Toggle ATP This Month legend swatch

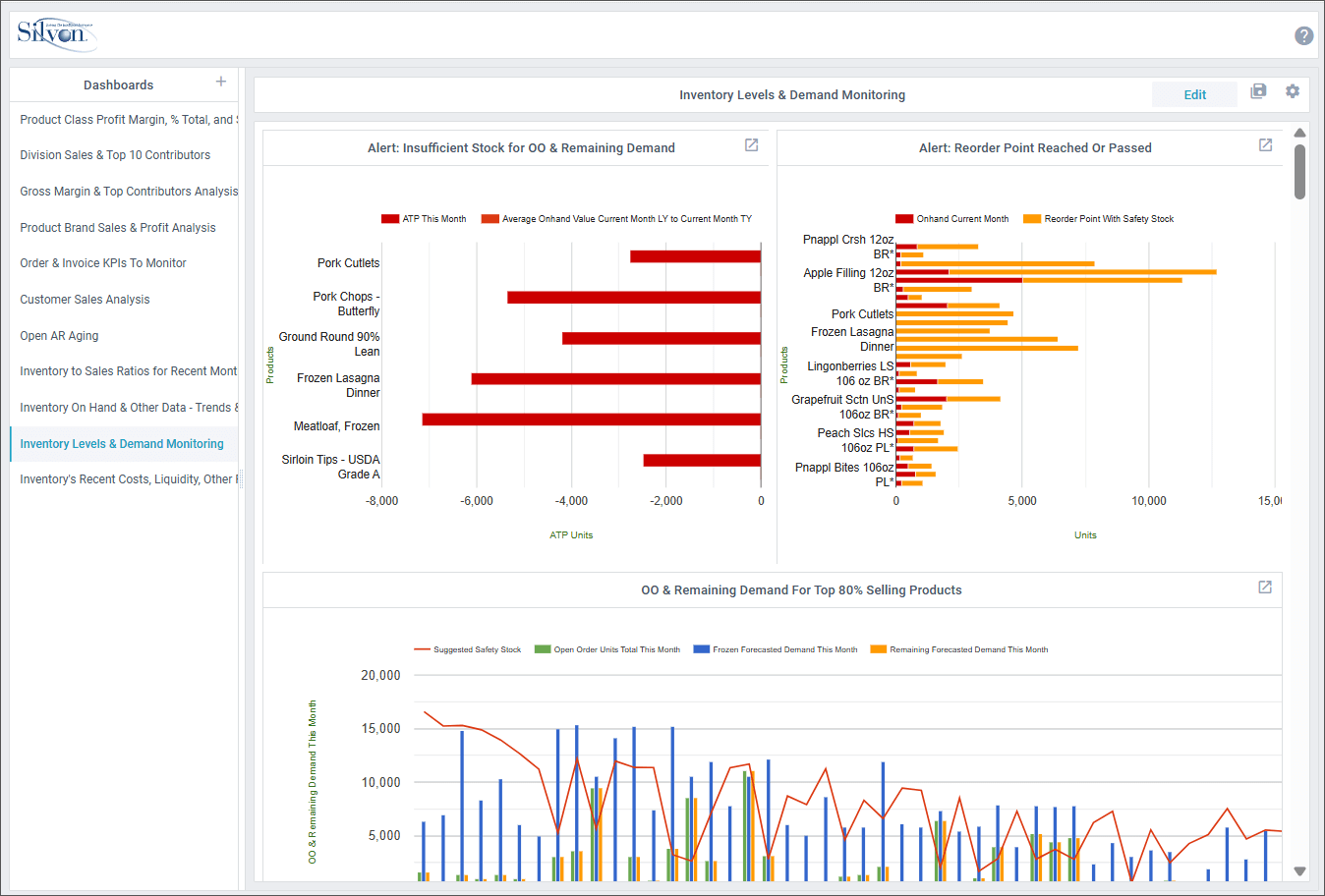390,219
